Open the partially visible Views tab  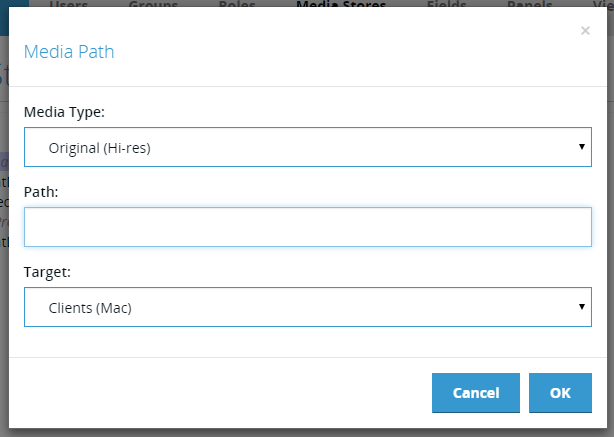603,4
